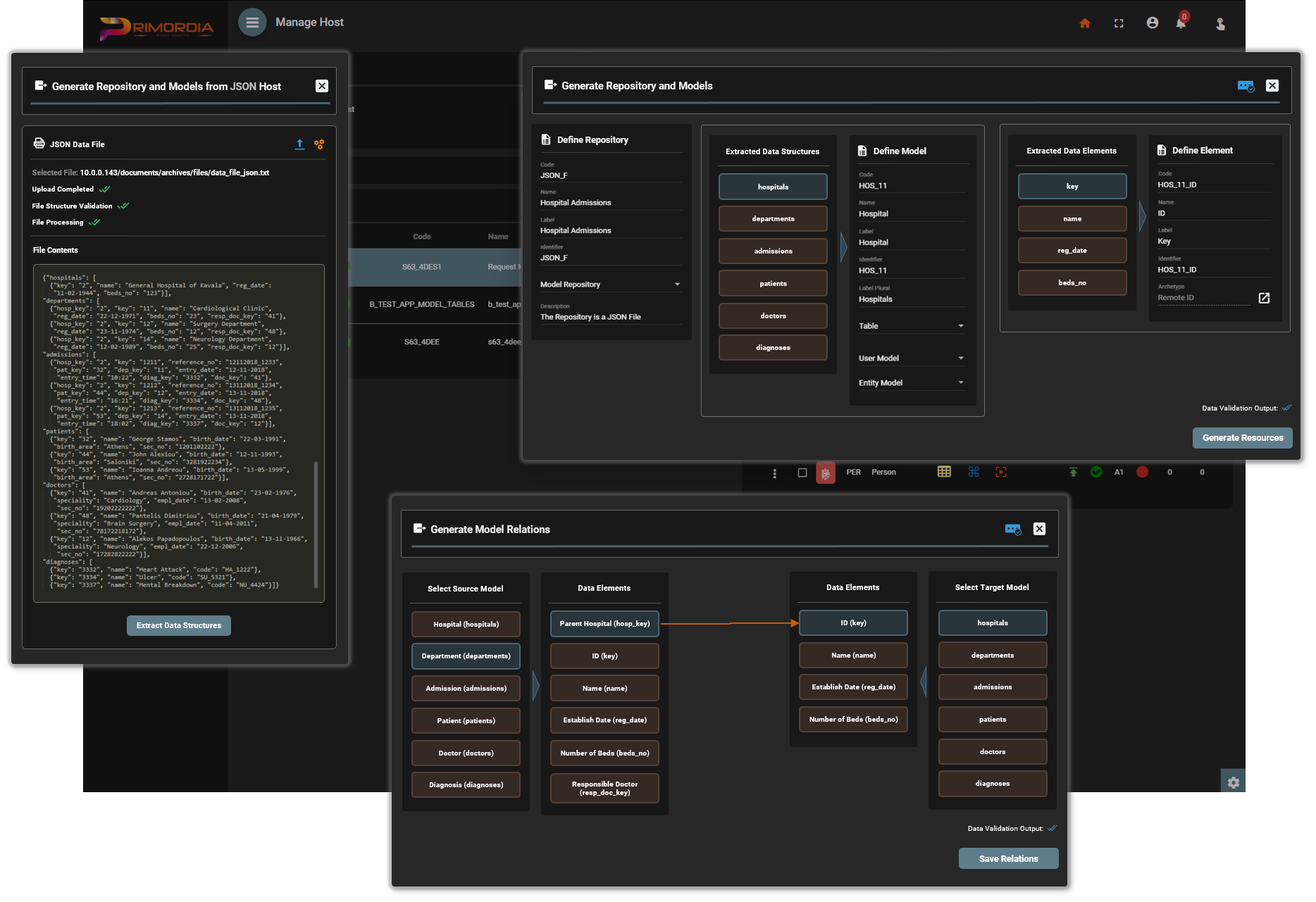The height and width of the screenshot is (902, 1316).
Task: Open the three-dot menu on Person row
Action: pos(774,473)
